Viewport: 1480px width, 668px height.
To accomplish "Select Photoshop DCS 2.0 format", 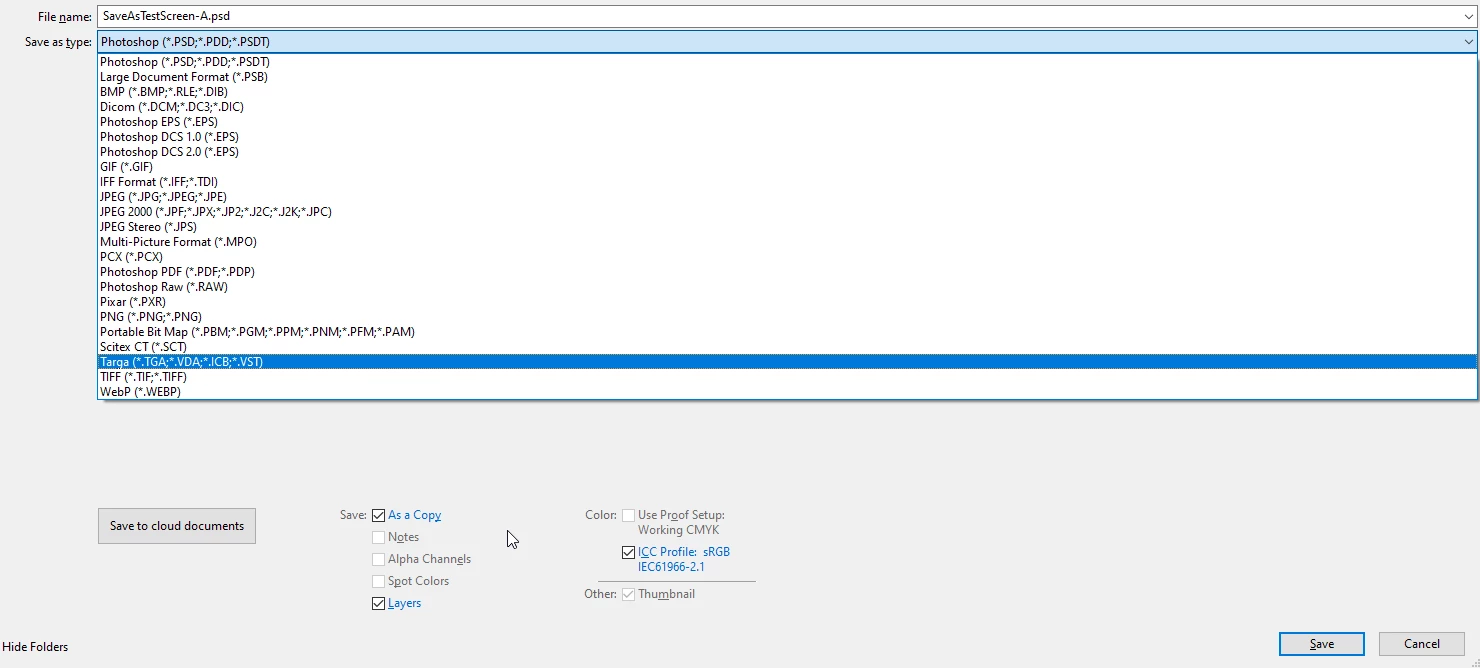I will click(787, 152).
